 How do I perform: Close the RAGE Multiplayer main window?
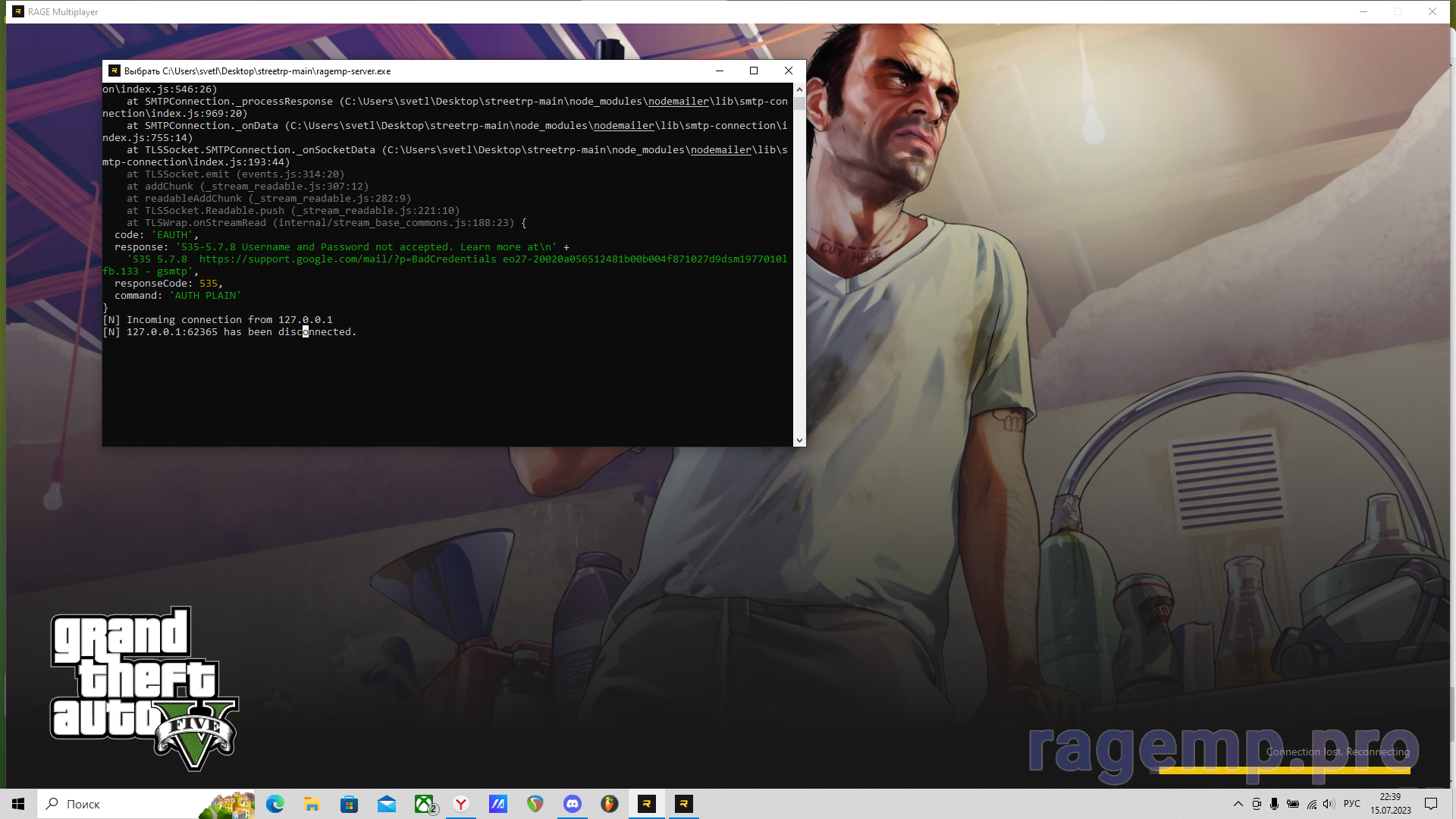[1432, 11]
